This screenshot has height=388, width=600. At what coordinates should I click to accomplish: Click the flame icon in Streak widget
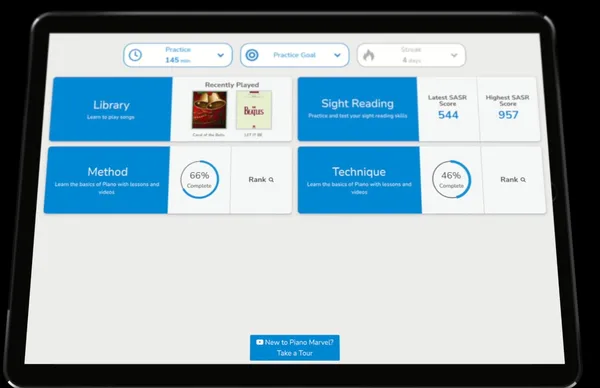(x=368, y=55)
